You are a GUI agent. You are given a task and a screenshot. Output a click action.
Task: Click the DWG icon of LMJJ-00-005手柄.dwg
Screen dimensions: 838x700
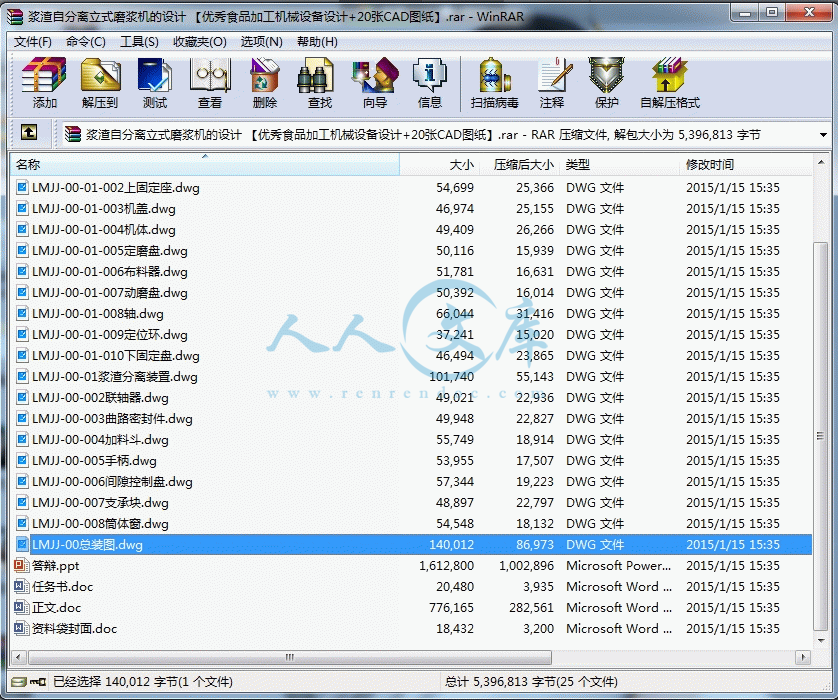tap(22, 461)
